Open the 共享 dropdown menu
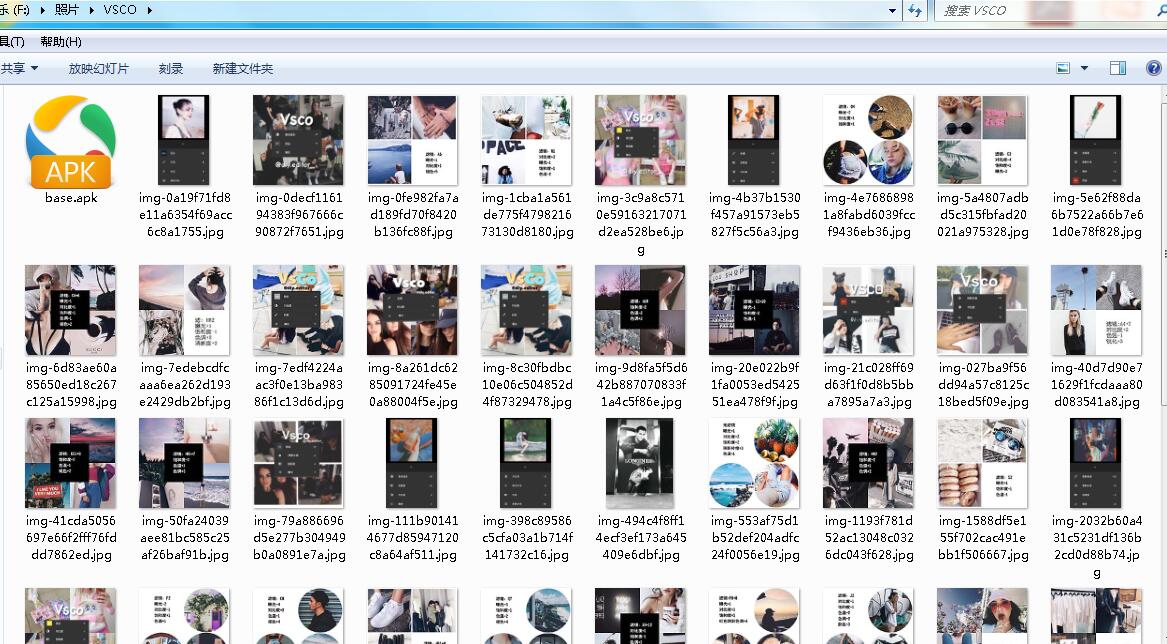Image resolution: width=1167 pixels, height=644 pixels. point(19,68)
